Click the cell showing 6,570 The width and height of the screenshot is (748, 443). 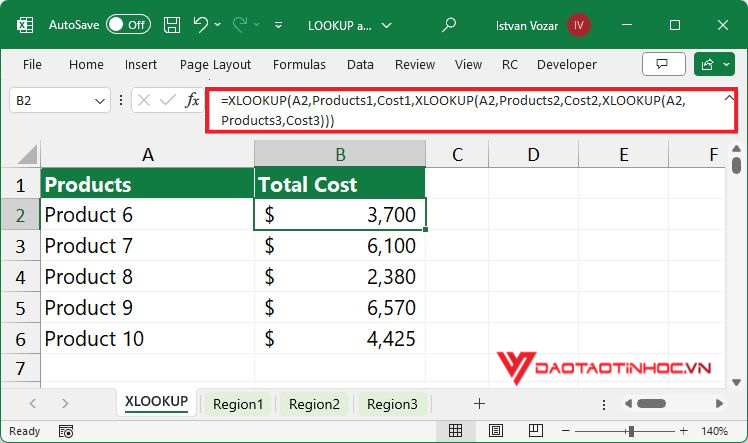(340, 308)
